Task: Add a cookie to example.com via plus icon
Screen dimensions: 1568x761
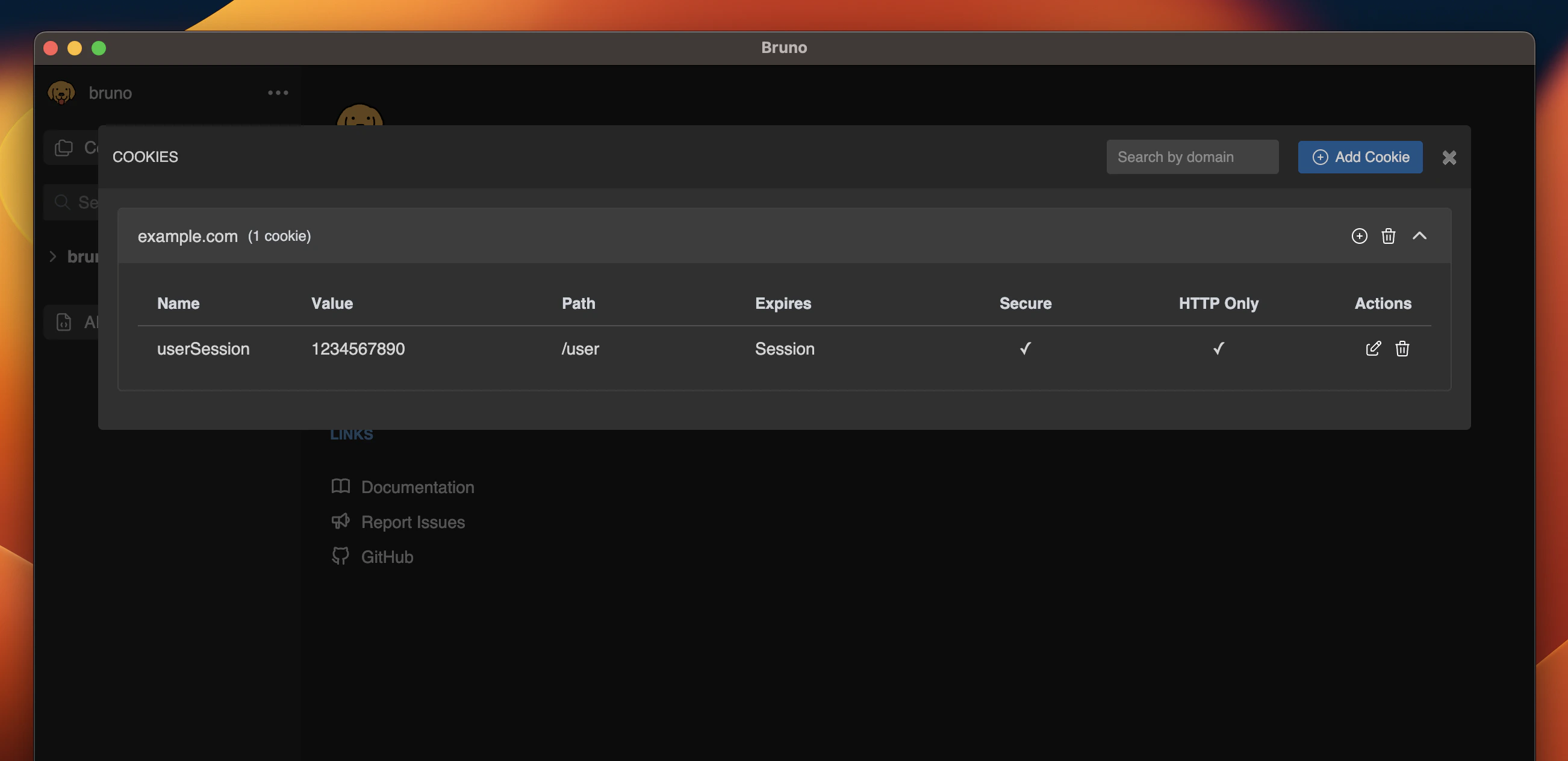Action: tap(1358, 236)
